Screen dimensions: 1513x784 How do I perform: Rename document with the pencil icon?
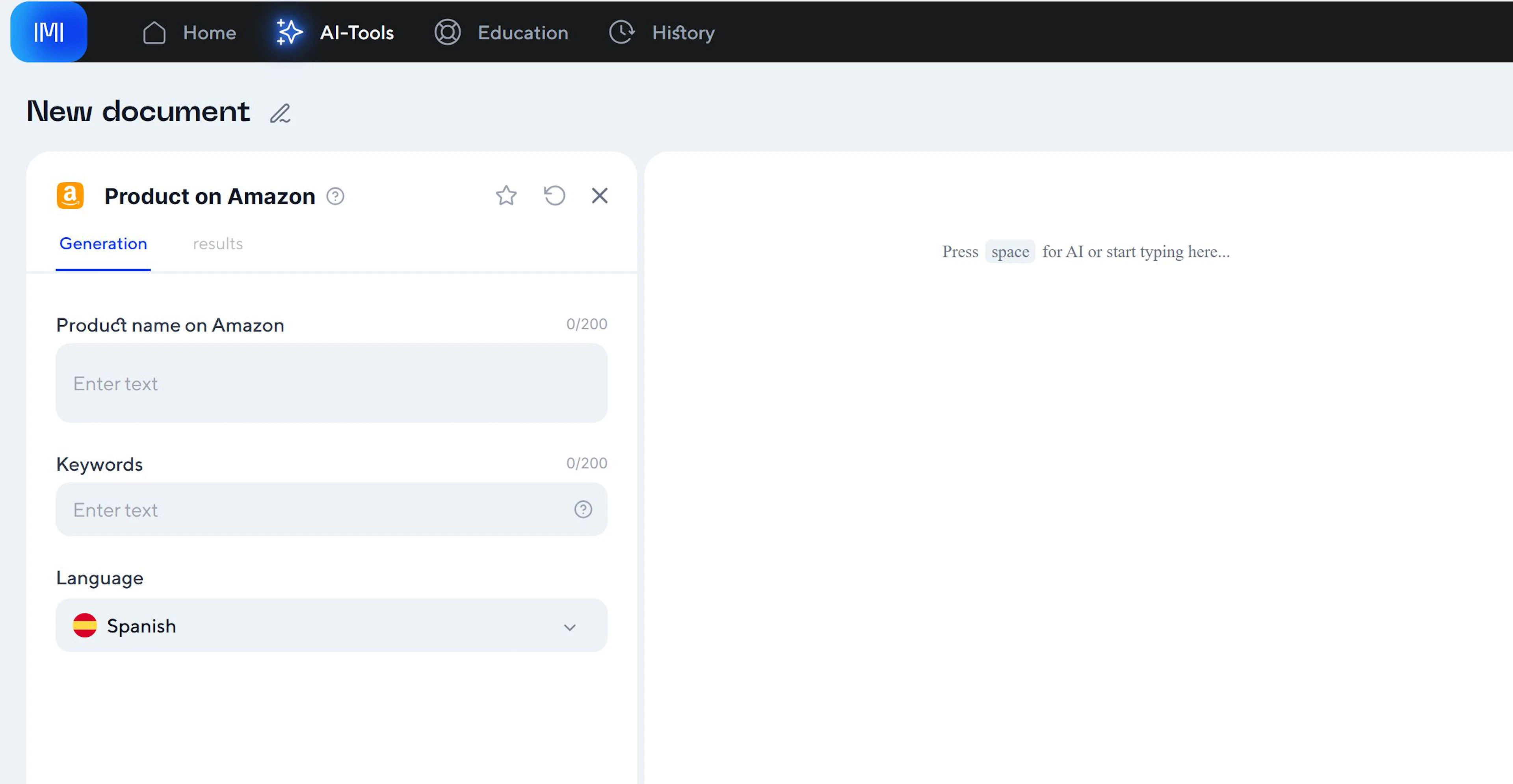click(280, 113)
